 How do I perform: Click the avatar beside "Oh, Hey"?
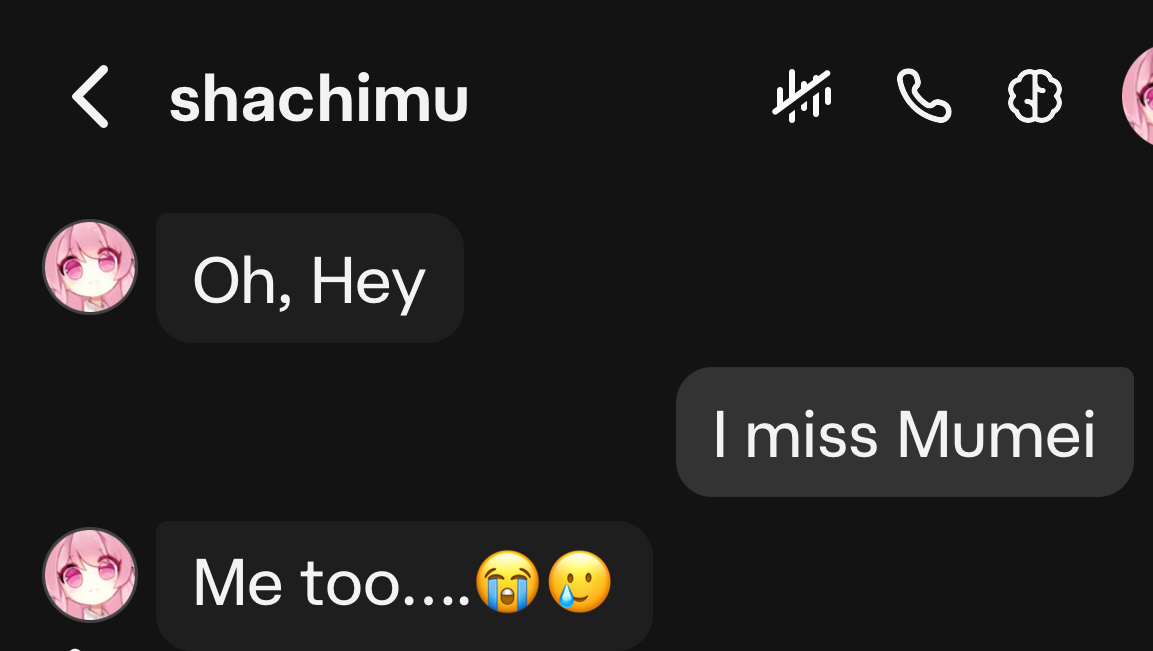pos(90,267)
